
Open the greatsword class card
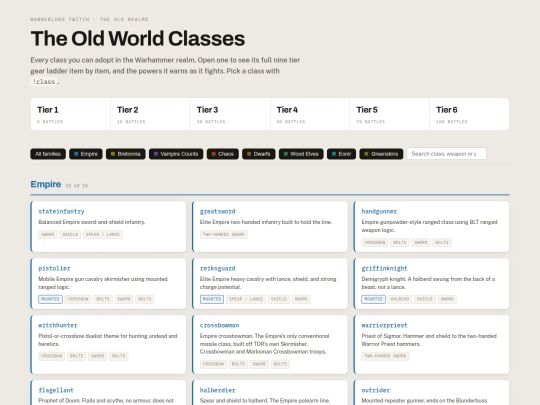pos(270,227)
